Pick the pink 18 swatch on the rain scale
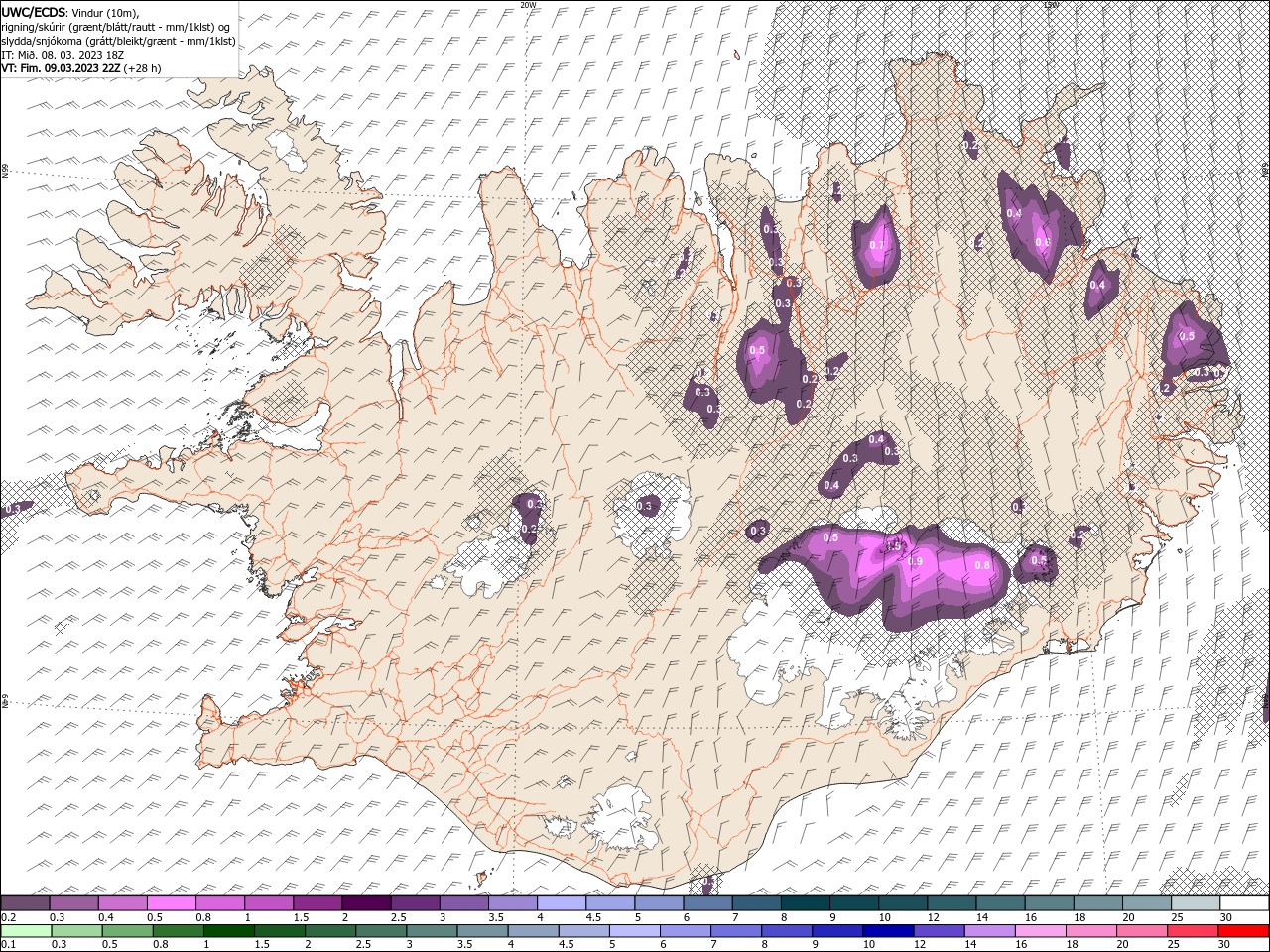Screen dimensions: 1270x952 coord(1090,931)
